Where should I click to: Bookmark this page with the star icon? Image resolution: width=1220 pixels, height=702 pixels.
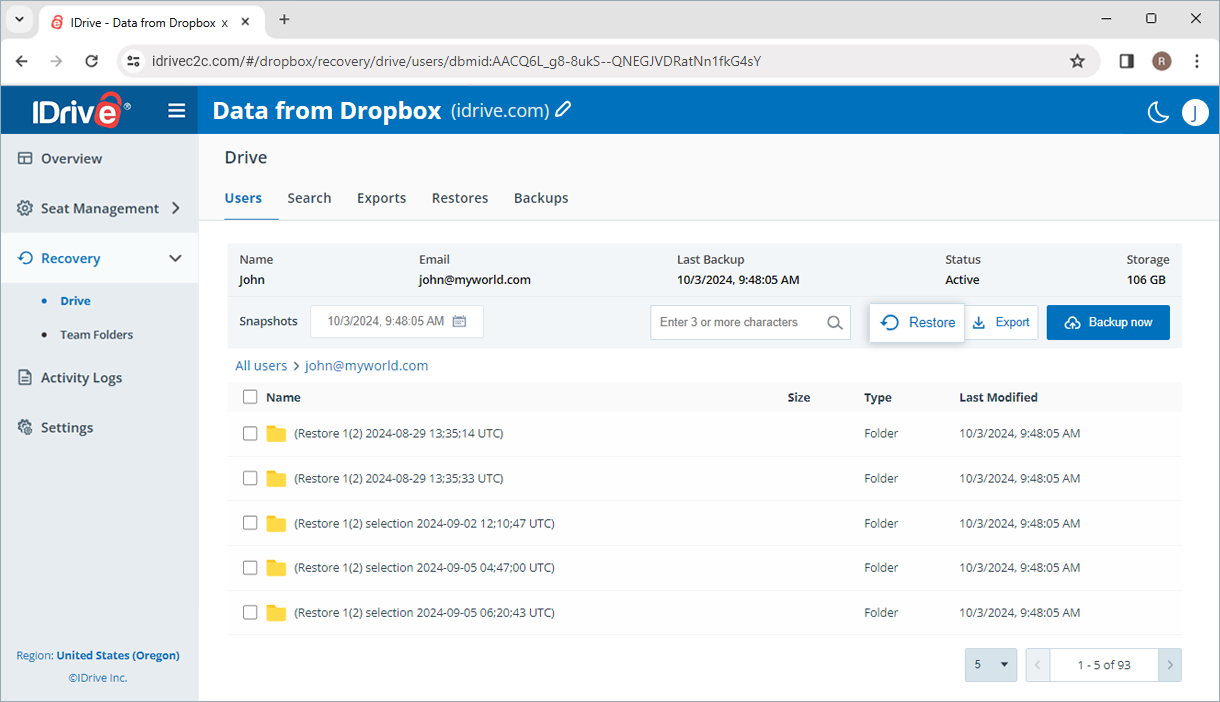pyautogui.click(x=1077, y=61)
